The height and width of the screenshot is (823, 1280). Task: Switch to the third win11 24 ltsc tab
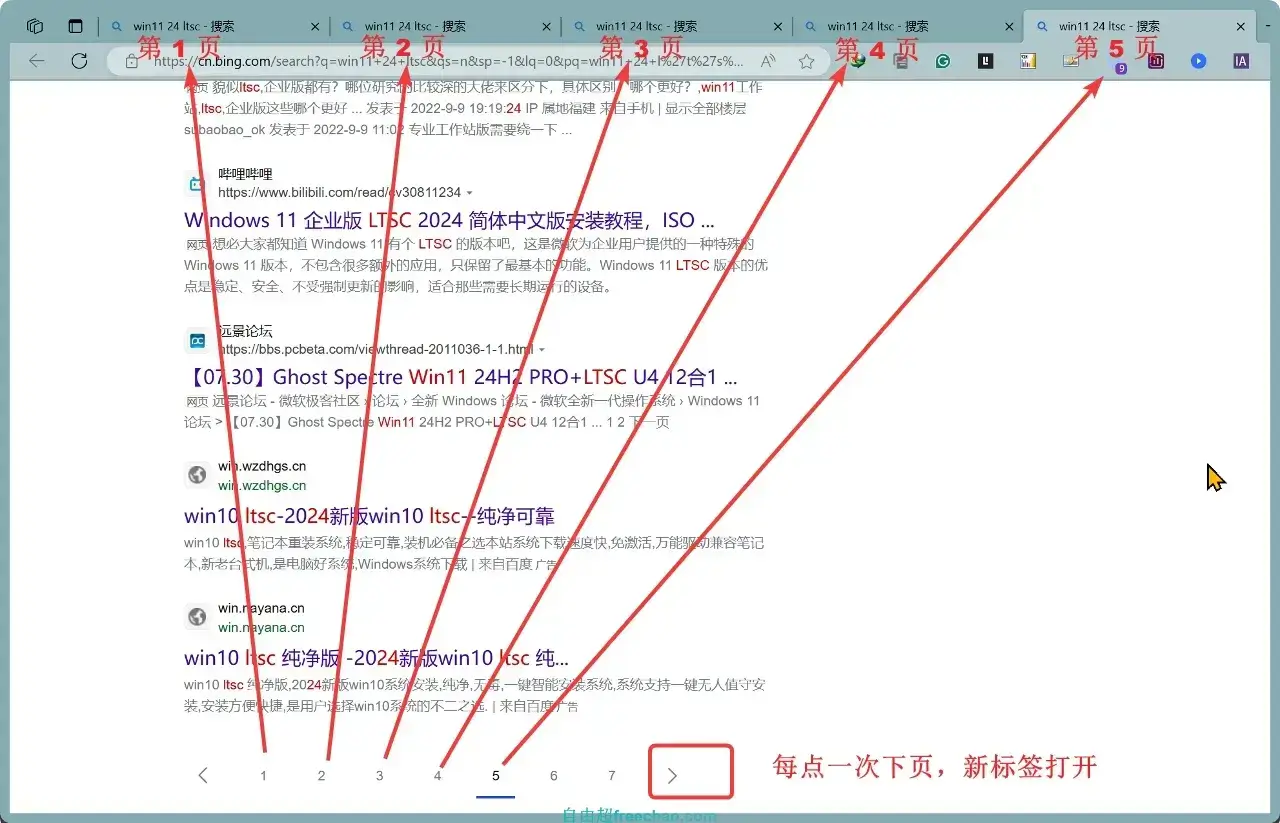pyautogui.click(x=677, y=27)
